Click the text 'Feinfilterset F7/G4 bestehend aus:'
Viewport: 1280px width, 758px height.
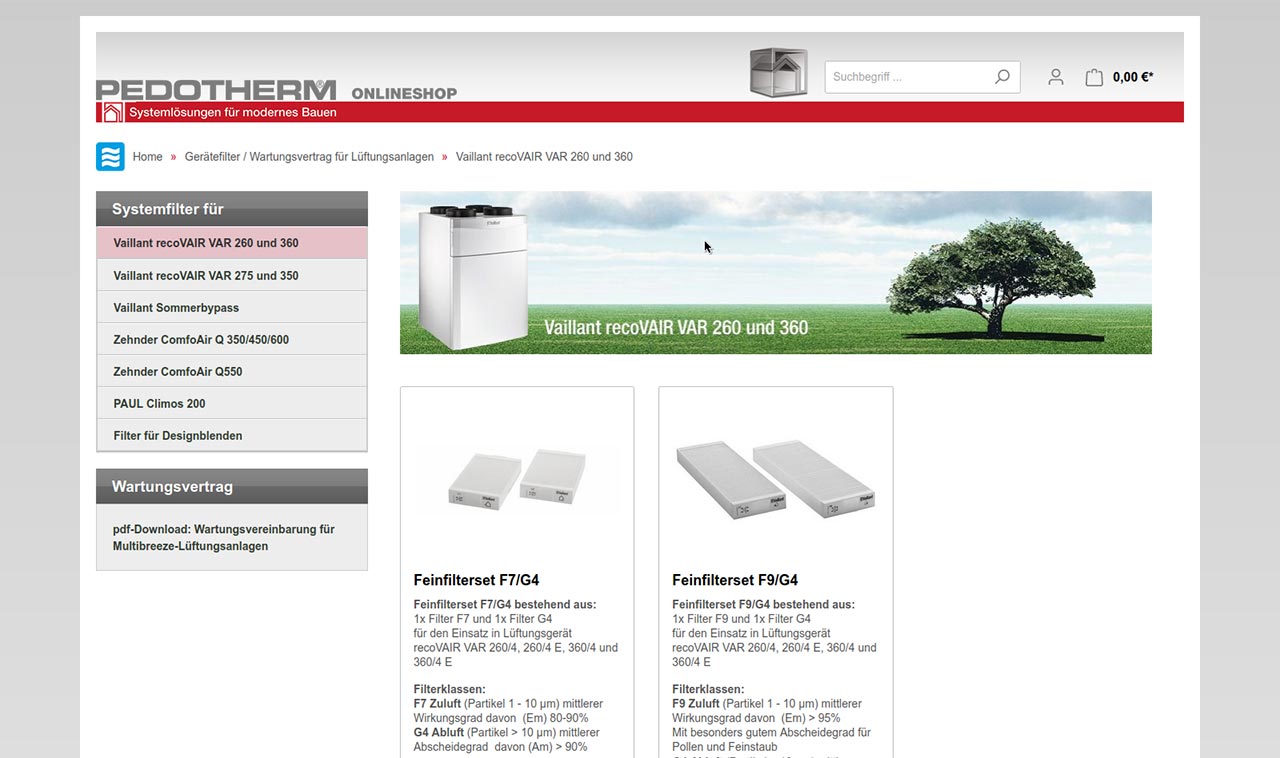click(505, 605)
